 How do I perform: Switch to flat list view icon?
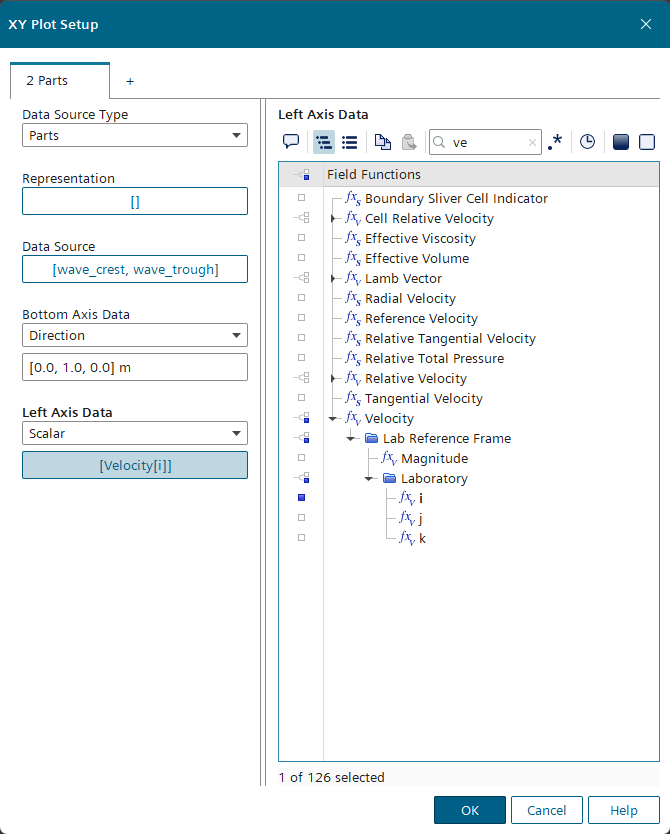350,142
